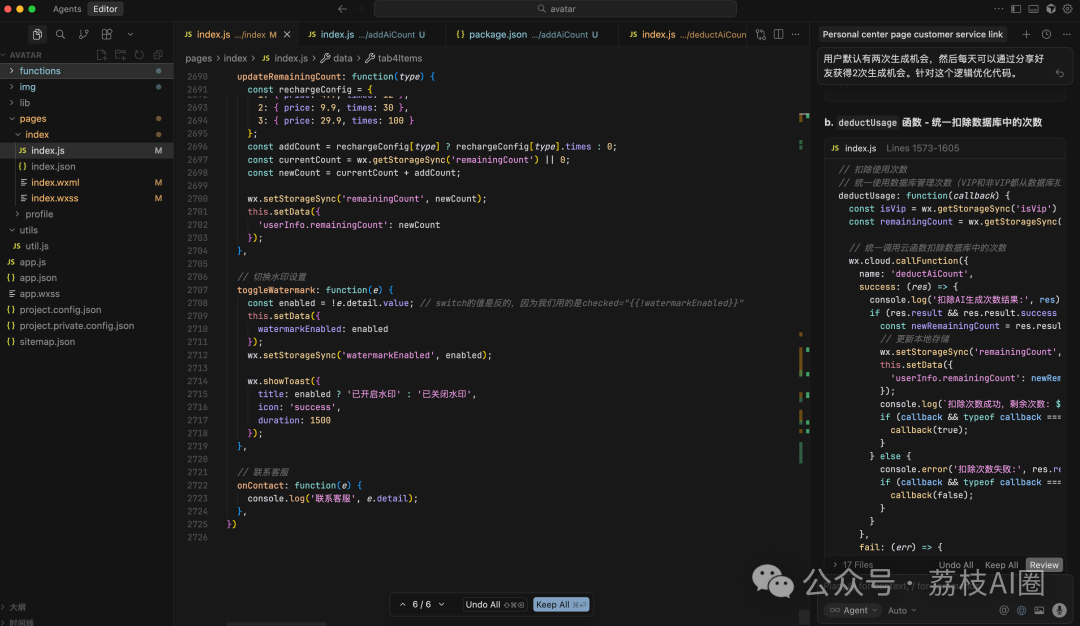
Task: Click the @ mention icon in the chat input
Action: pyautogui.click(x=1004, y=610)
